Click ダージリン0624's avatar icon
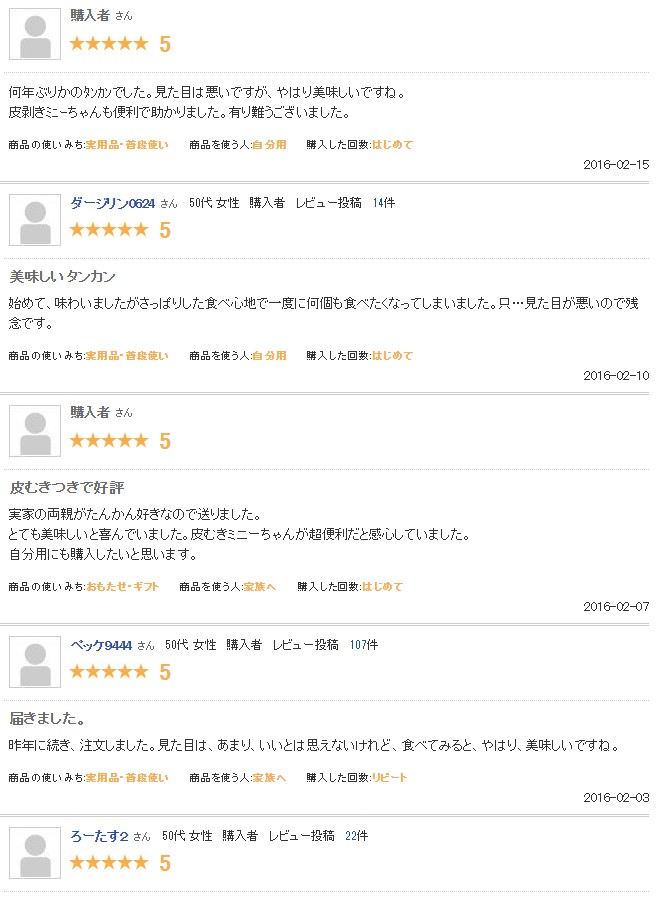Screen dimensions: 669x898 [35, 220]
